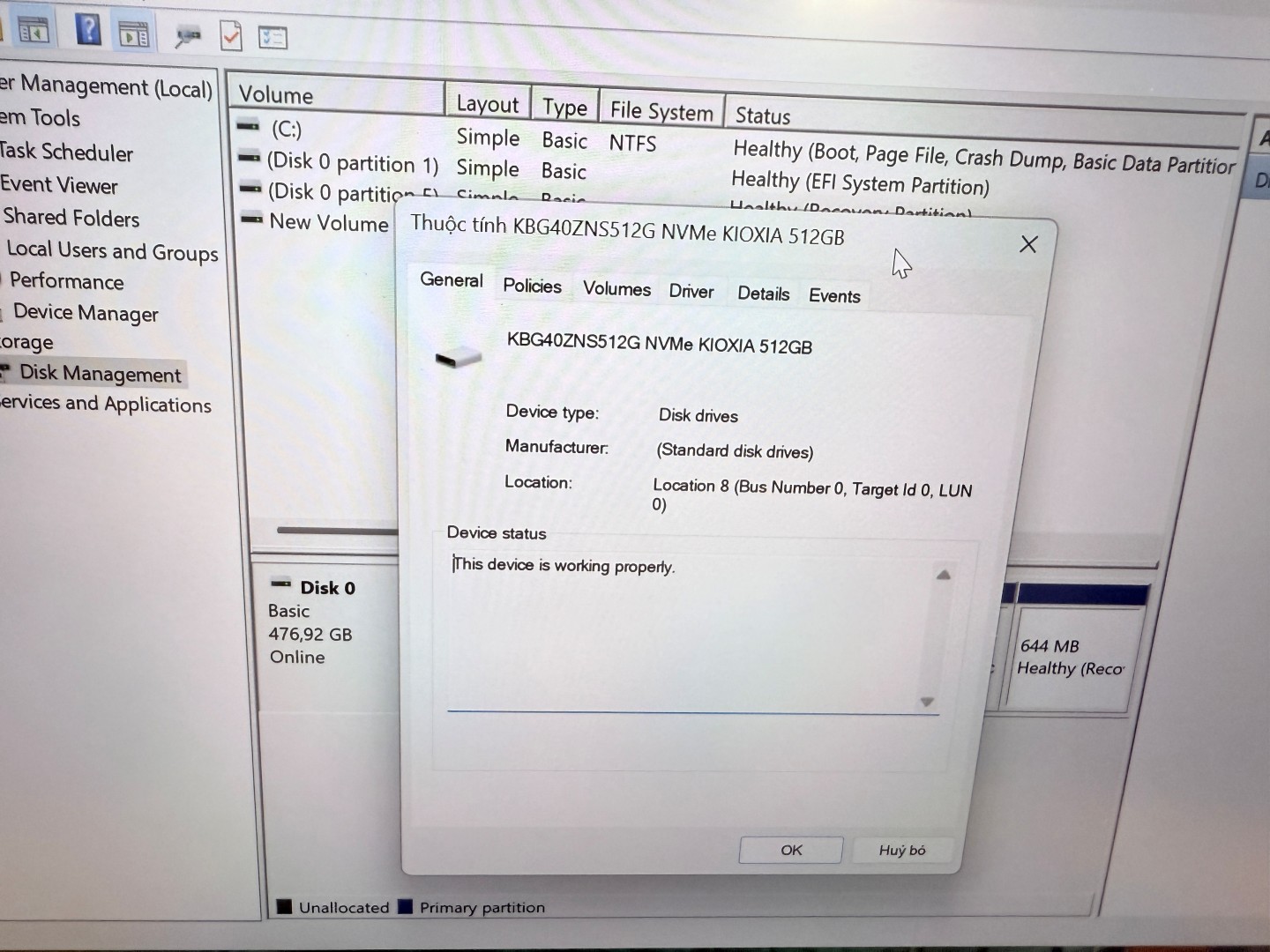Click the "(Standard disk drives)" manufacturer value
Screen dimensions: 1270x952
tap(735, 450)
